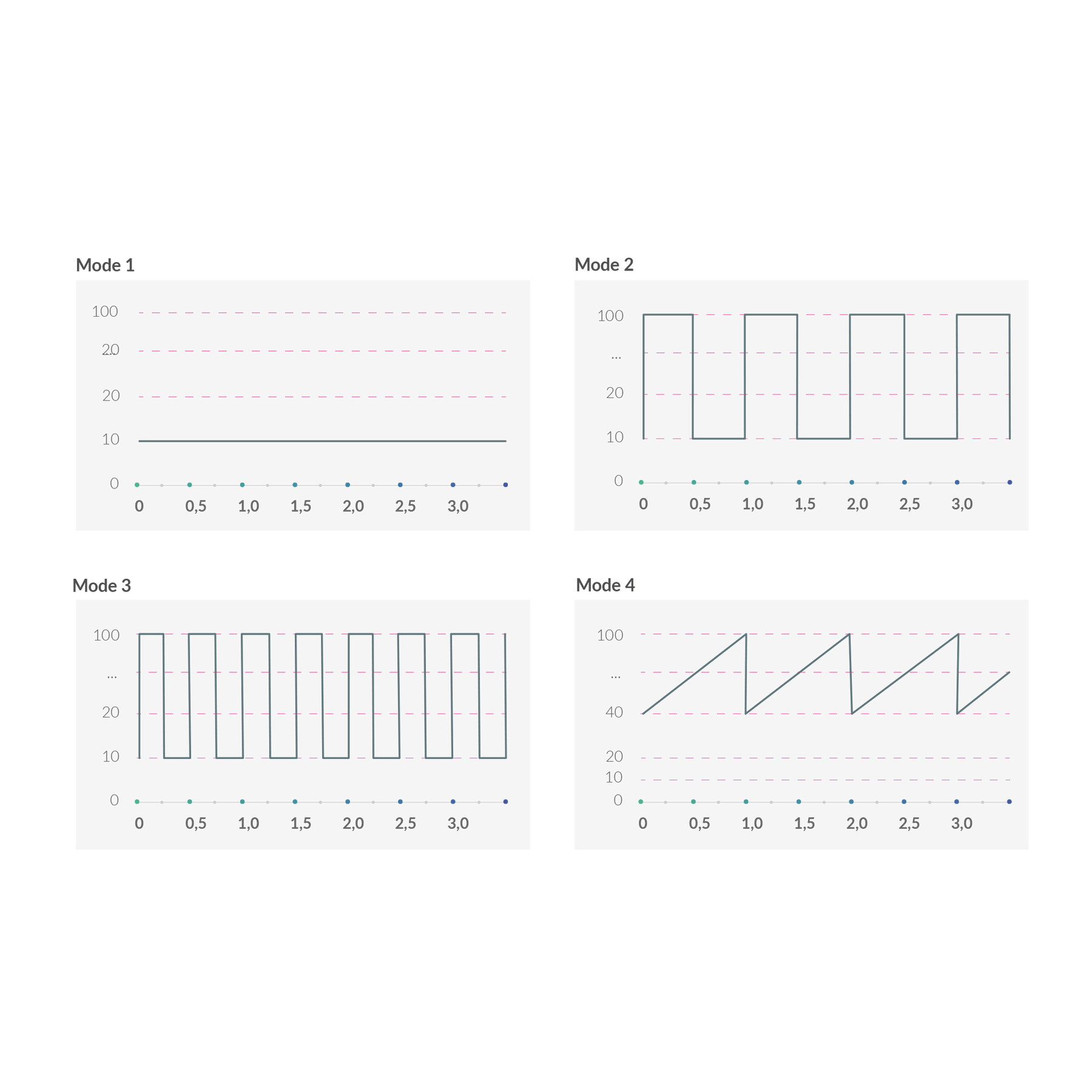Click the 2,0 x-axis label in Mode 2
Image resolution: width=1092 pixels, height=1092 pixels.
coord(857,504)
